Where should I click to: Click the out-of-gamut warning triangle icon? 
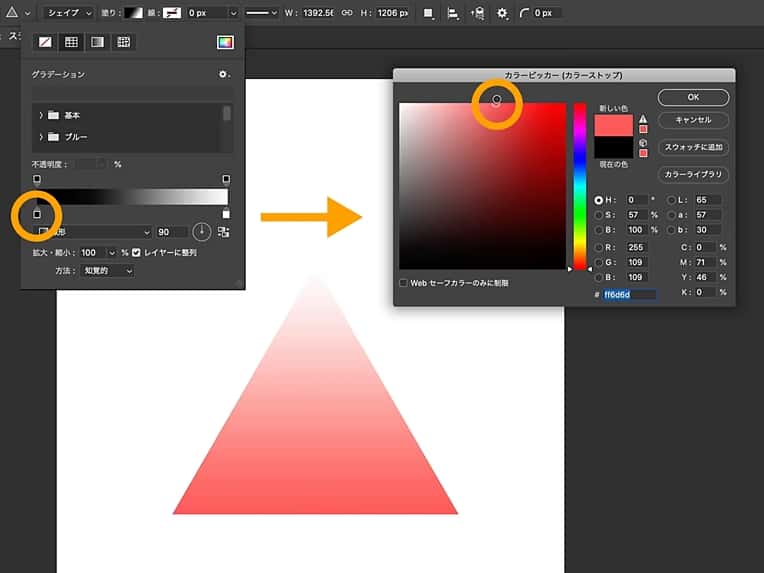pos(643,119)
